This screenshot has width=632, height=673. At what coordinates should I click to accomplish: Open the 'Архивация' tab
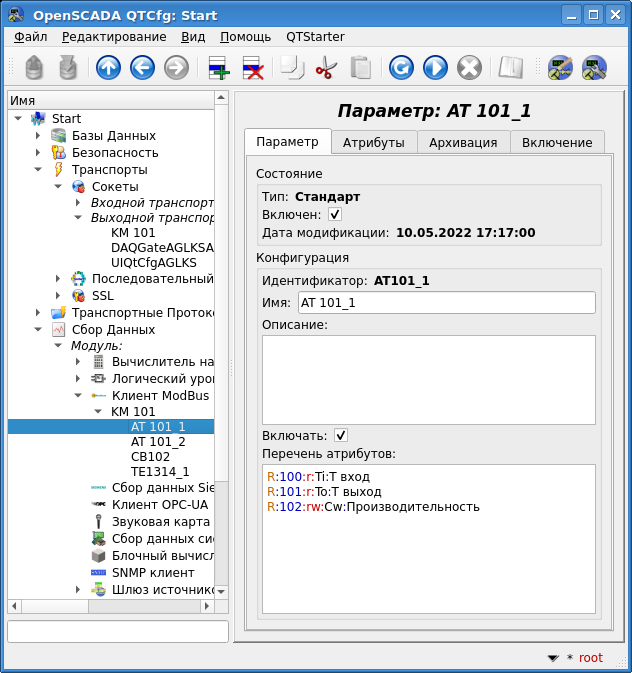tap(462, 142)
